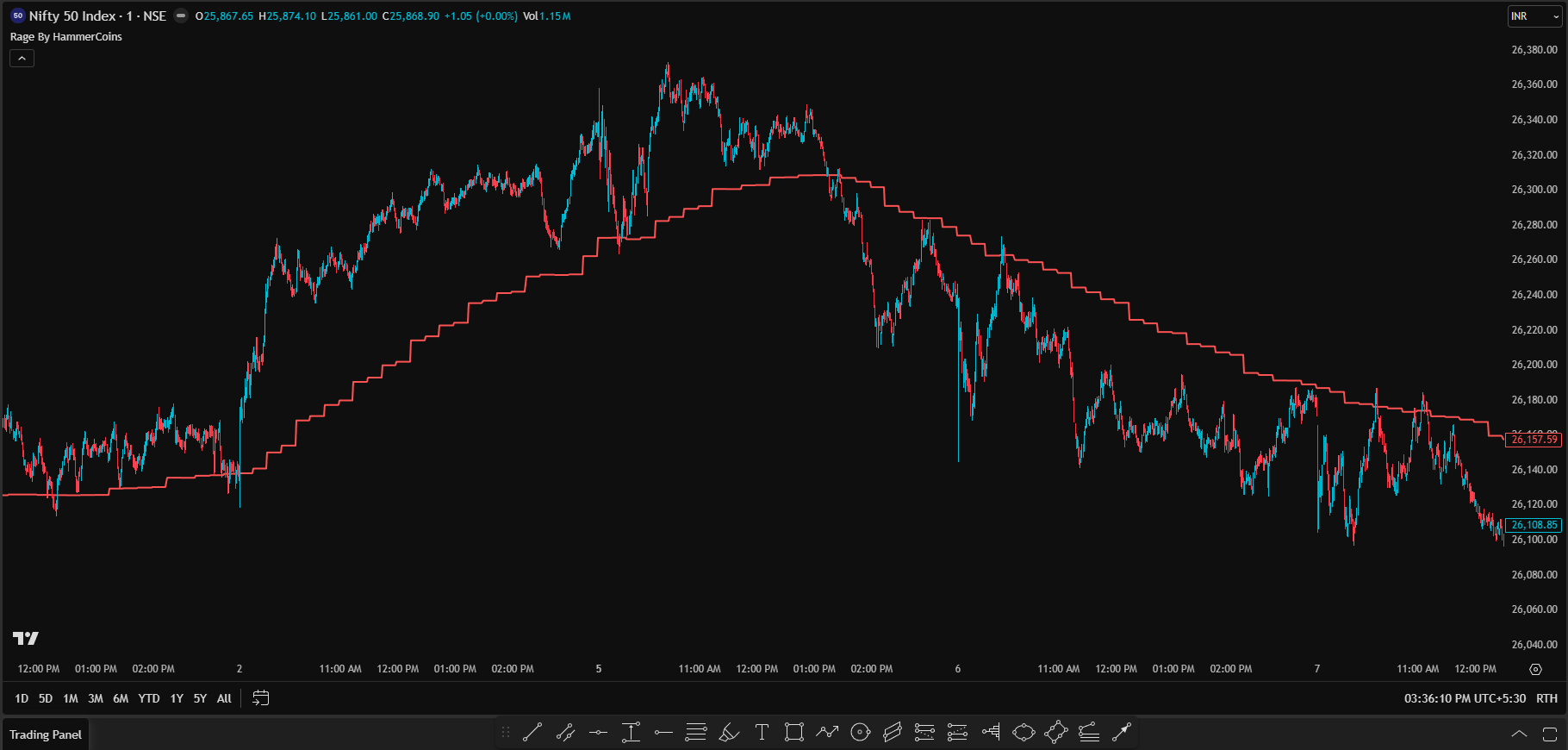1568x750 pixels.
Task: Open the Trading Panel tab
Action: point(46,734)
